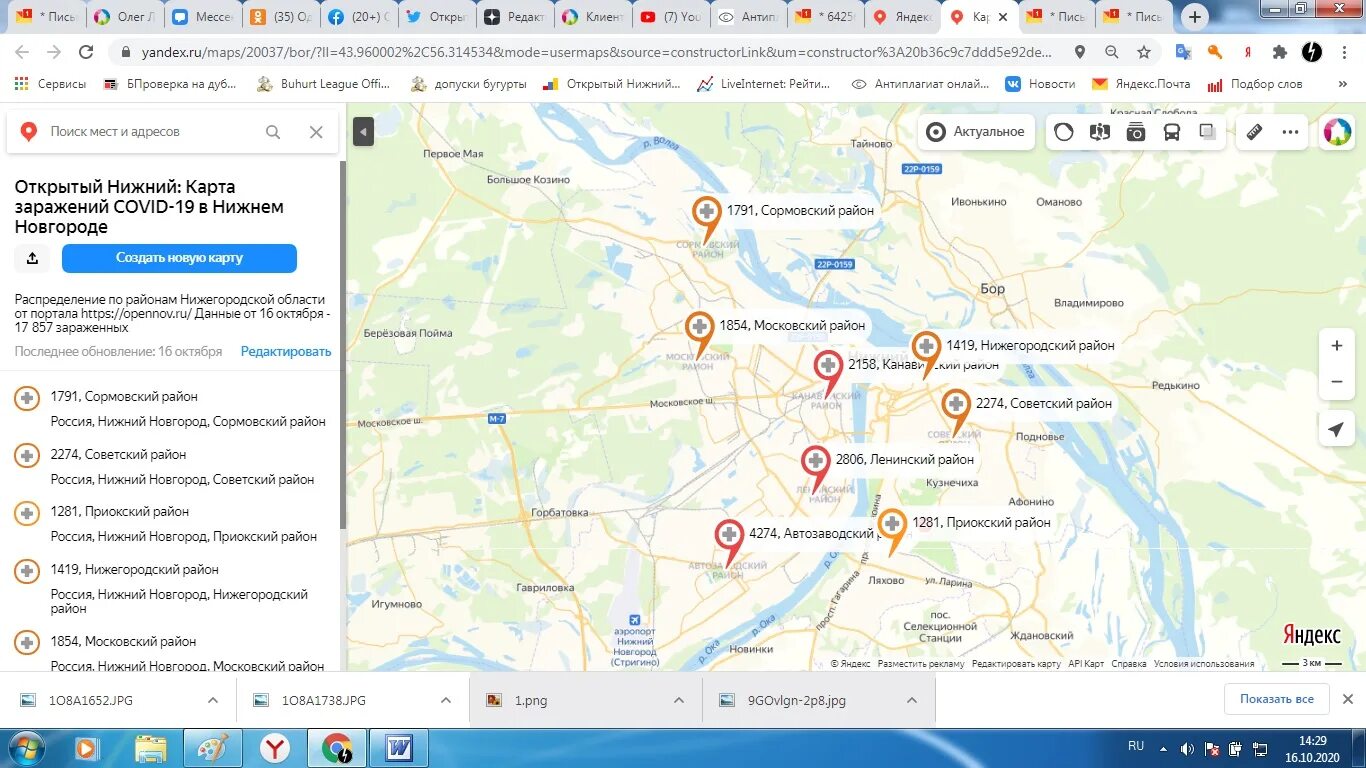Viewport: 1366px width, 768px height.
Task: Click the Редактировать карту footer link
Action: point(1016,664)
